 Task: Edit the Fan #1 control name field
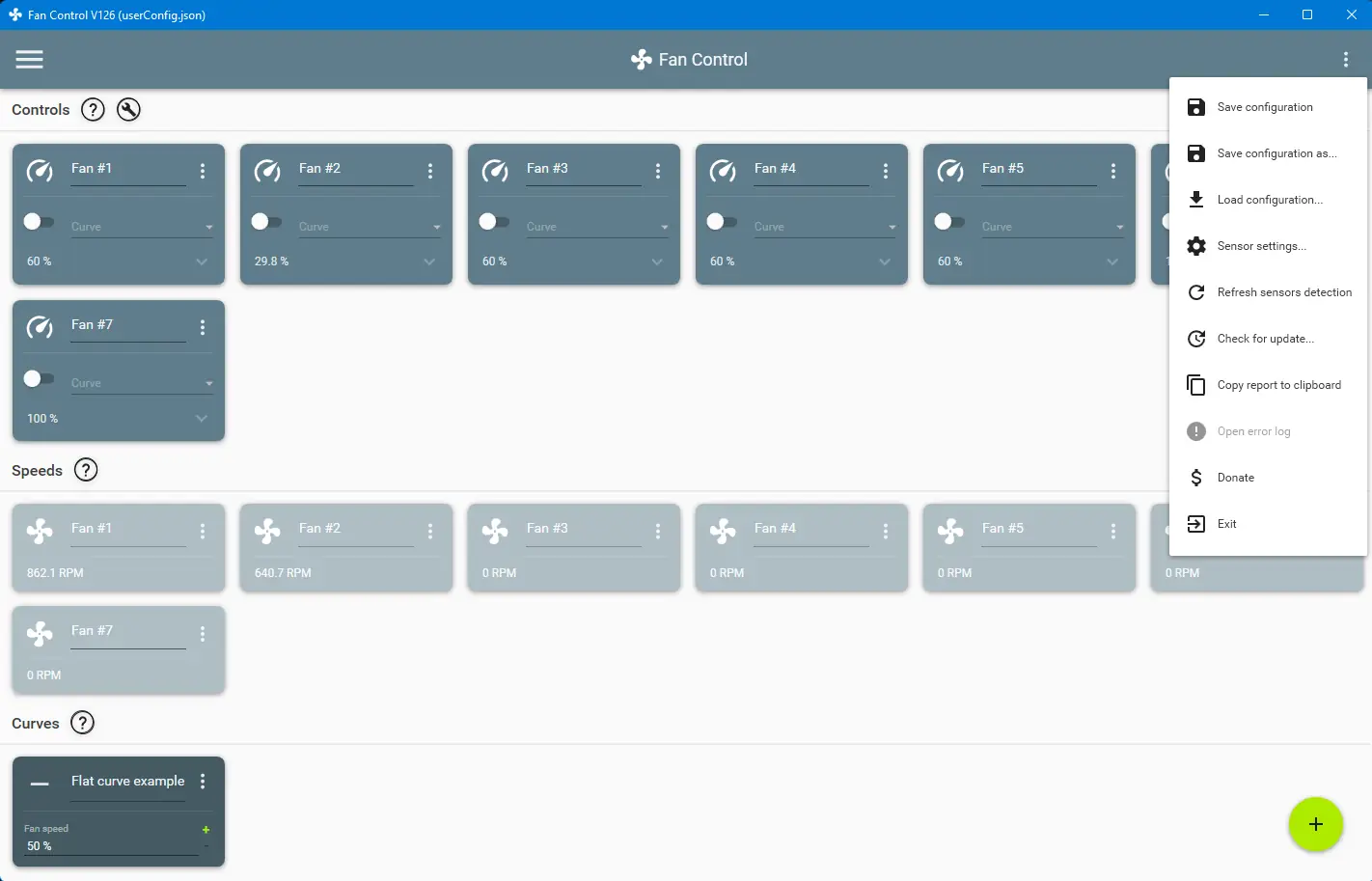pyautogui.click(x=128, y=170)
